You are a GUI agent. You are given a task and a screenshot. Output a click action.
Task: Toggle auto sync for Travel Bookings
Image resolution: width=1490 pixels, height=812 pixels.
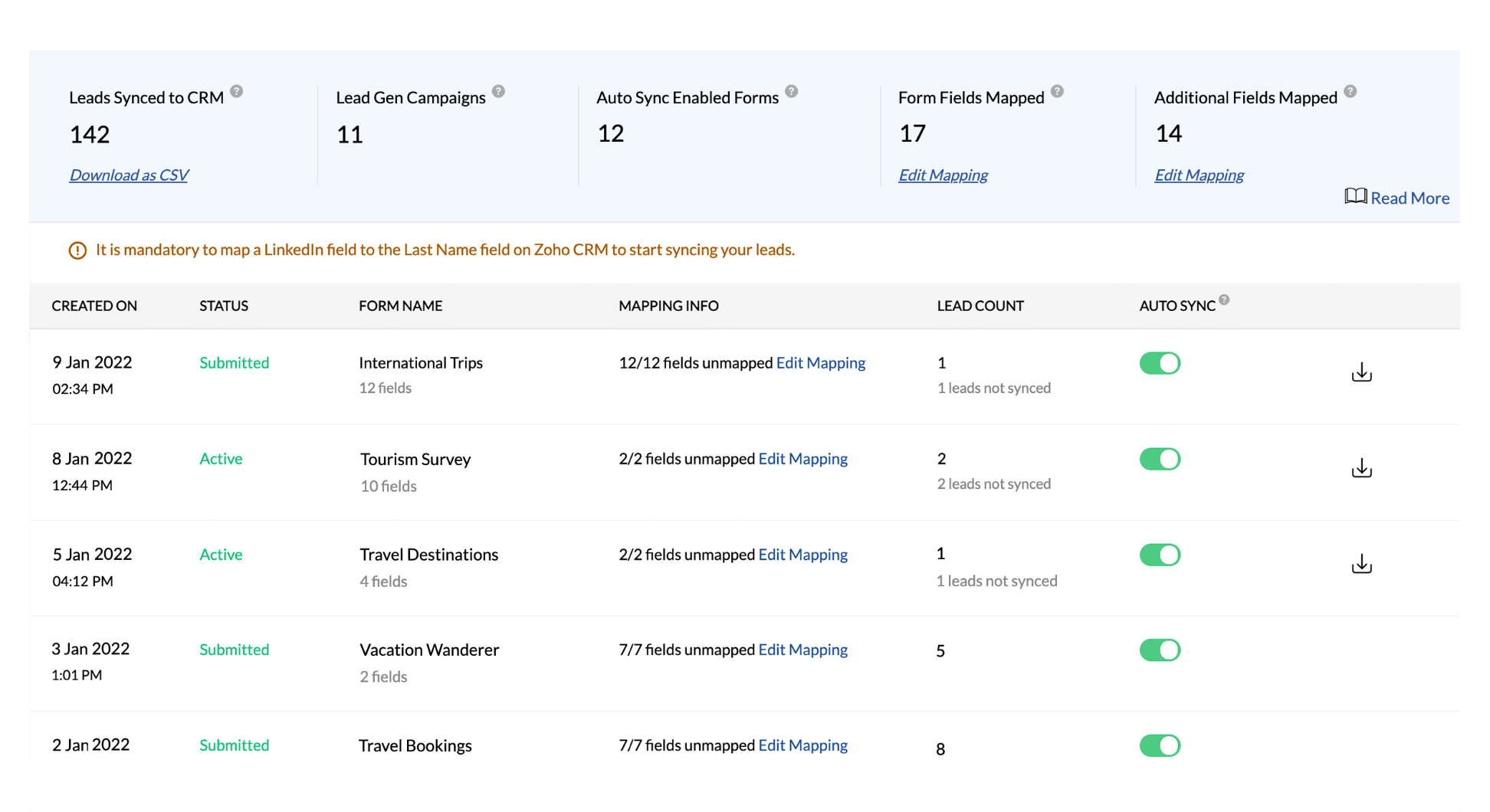point(1160,745)
